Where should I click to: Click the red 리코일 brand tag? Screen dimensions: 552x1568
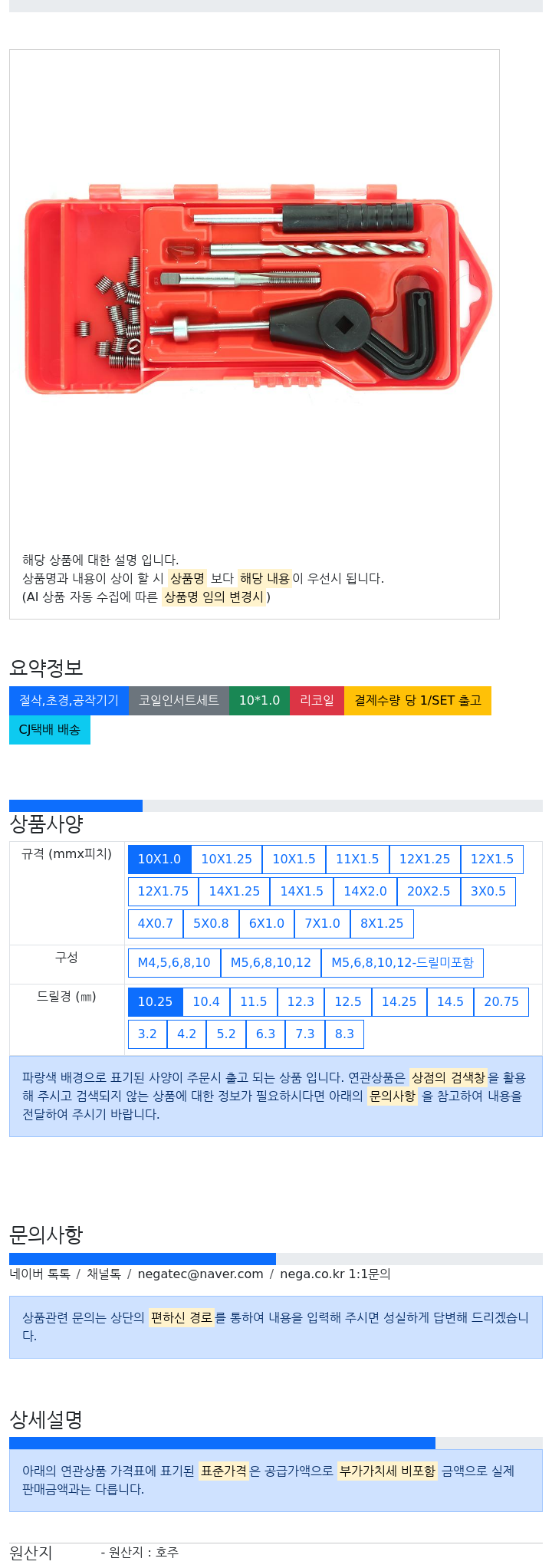point(317,701)
